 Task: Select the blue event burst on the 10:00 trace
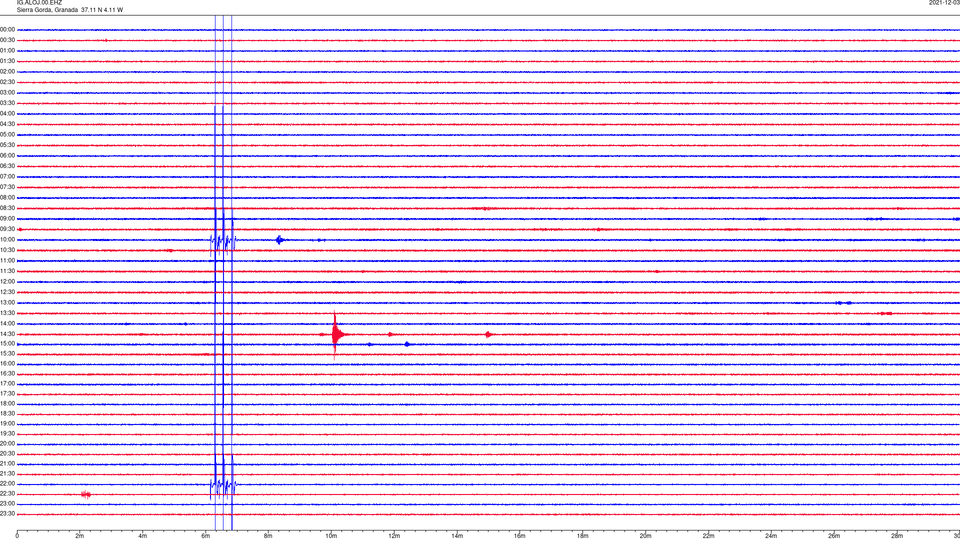coord(280,240)
